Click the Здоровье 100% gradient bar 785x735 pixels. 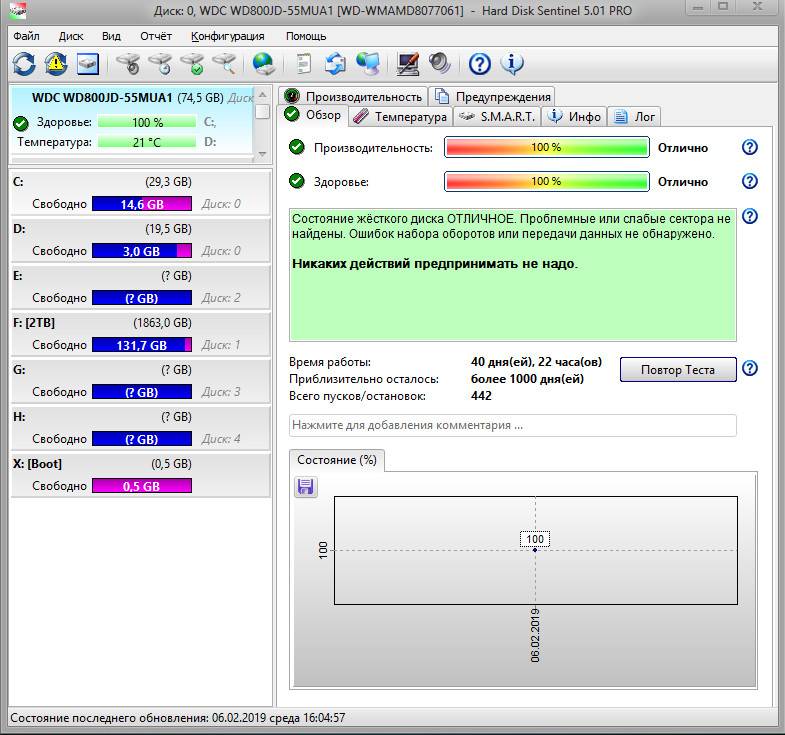546,182
